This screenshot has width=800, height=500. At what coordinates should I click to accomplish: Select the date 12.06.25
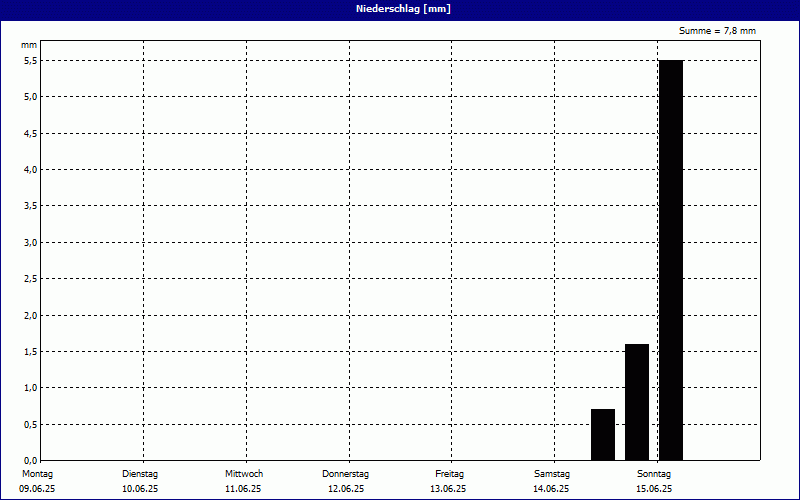346,489
